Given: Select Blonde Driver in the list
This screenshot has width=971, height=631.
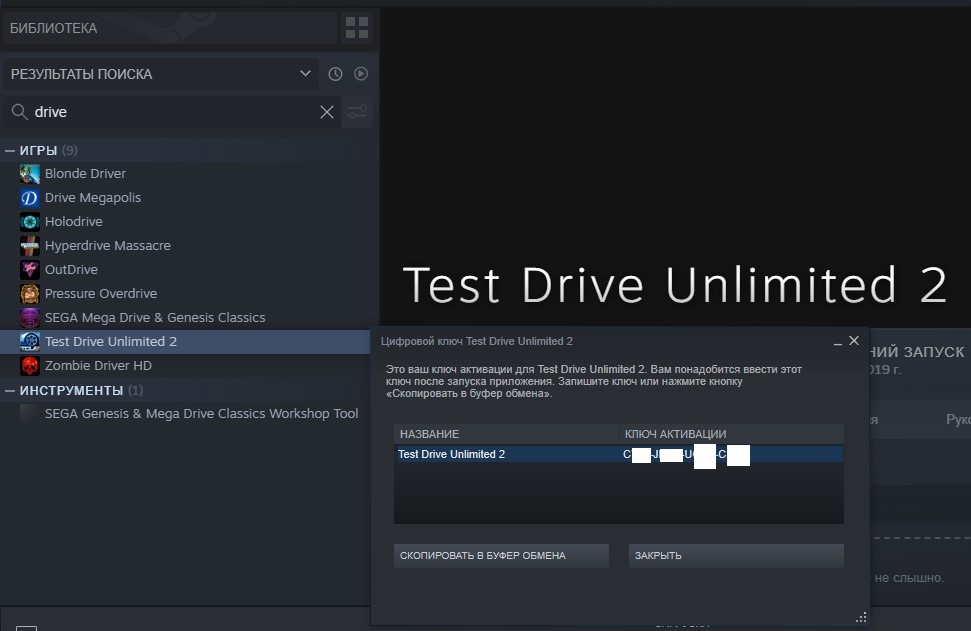Looking at the screenshot, I should coord(187,173).
